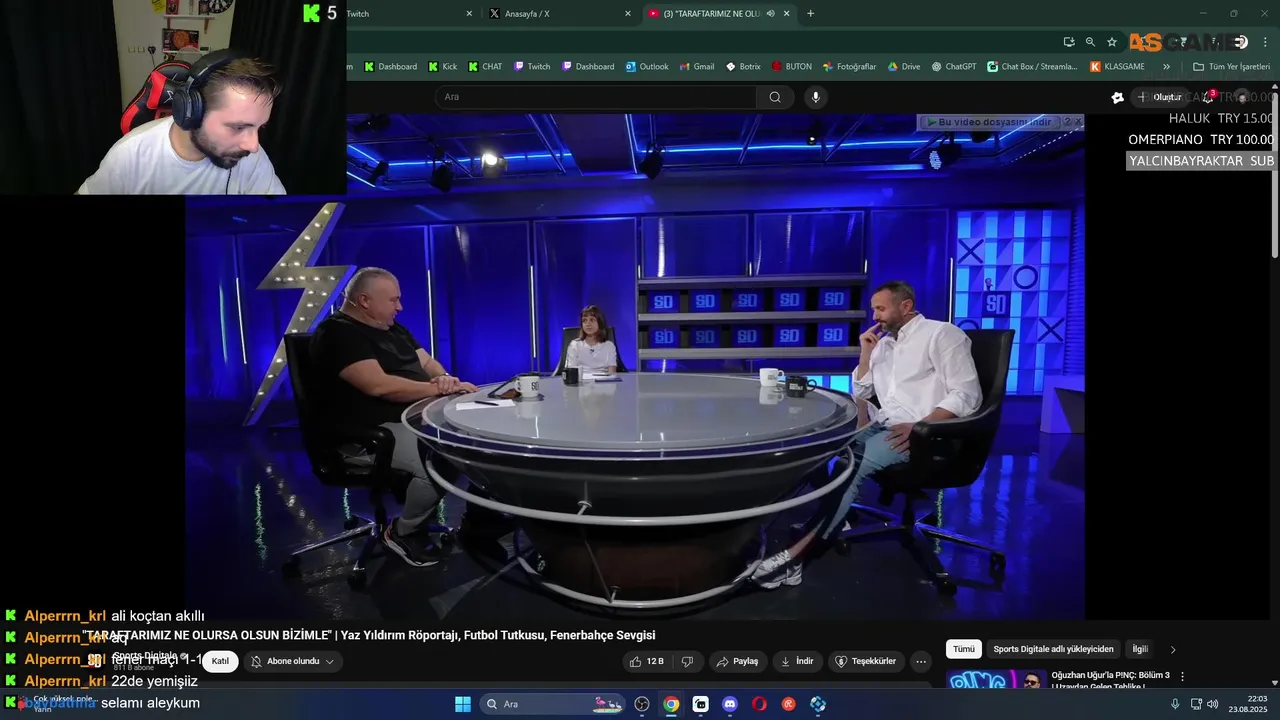
Task: Open the Chat Box / Streamla... bookmark
Action: coord(1032,67)
